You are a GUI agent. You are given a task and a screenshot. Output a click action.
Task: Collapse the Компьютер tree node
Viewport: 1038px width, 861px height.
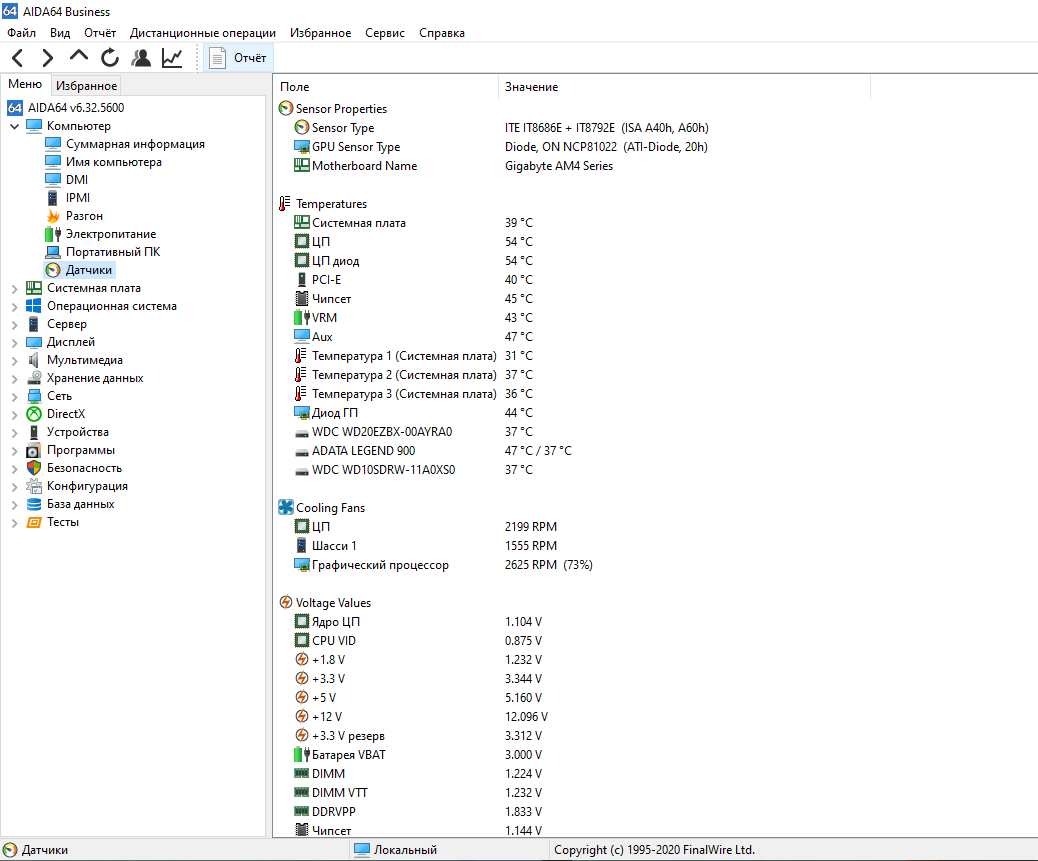point(15,126)
